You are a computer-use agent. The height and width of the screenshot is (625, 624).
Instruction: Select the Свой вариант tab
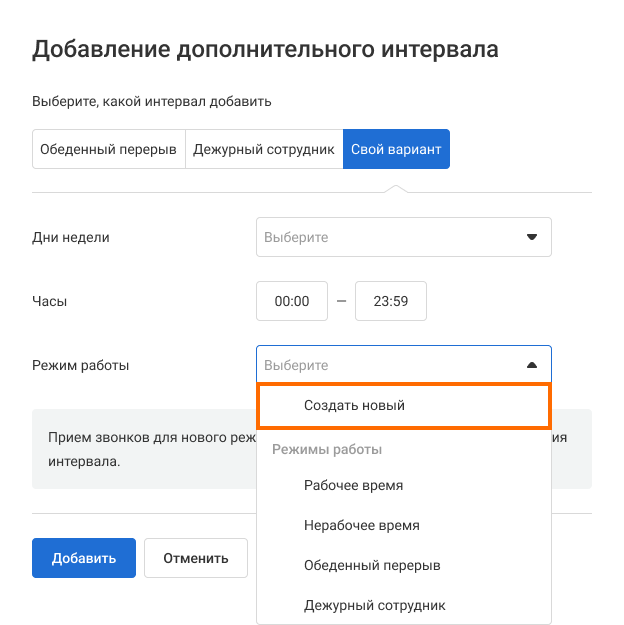coord(396,149)
